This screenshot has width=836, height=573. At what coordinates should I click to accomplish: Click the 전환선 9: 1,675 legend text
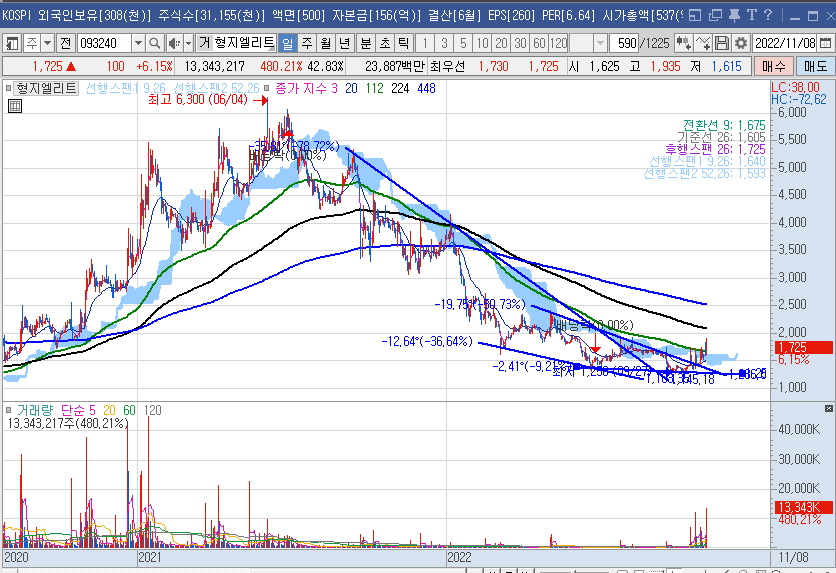point(724,125)
